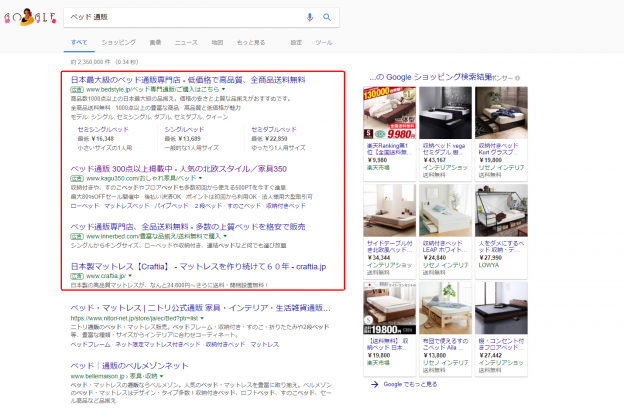Select the すべて tab
Screen dimensions: 624x411
click(x=79, y=42)
